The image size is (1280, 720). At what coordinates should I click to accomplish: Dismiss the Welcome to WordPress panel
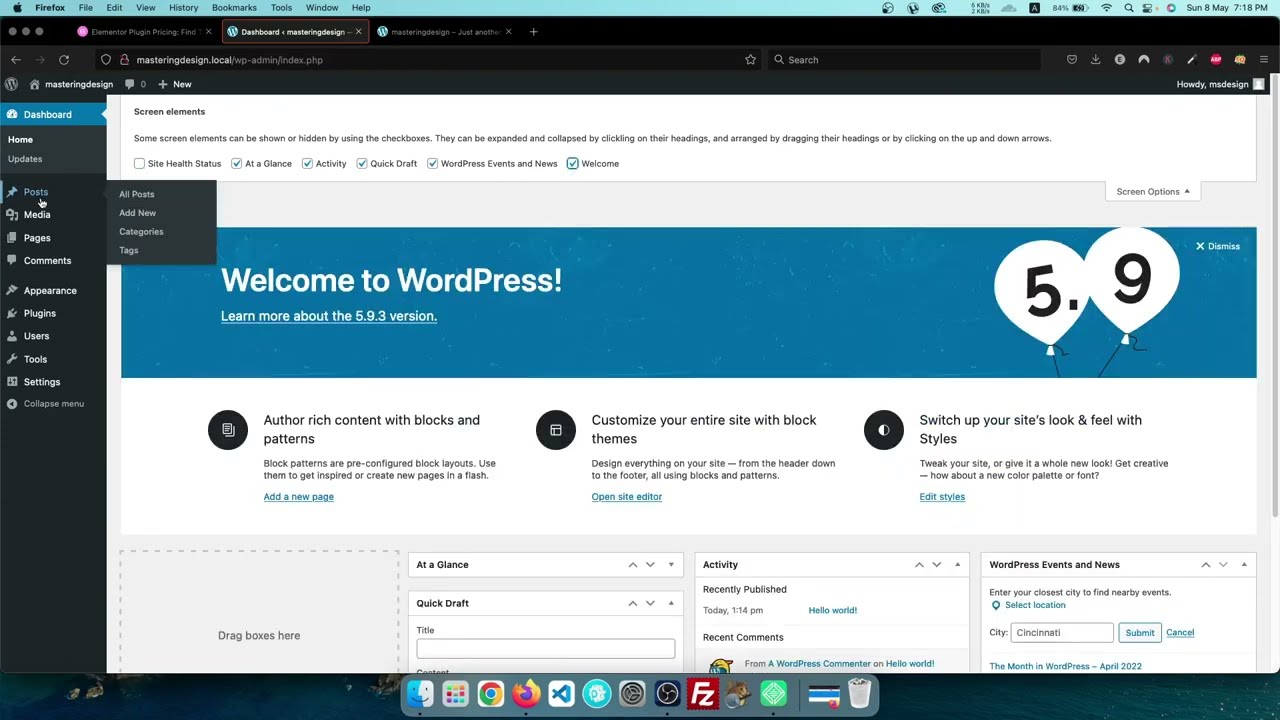click(x=1218, y=246)
